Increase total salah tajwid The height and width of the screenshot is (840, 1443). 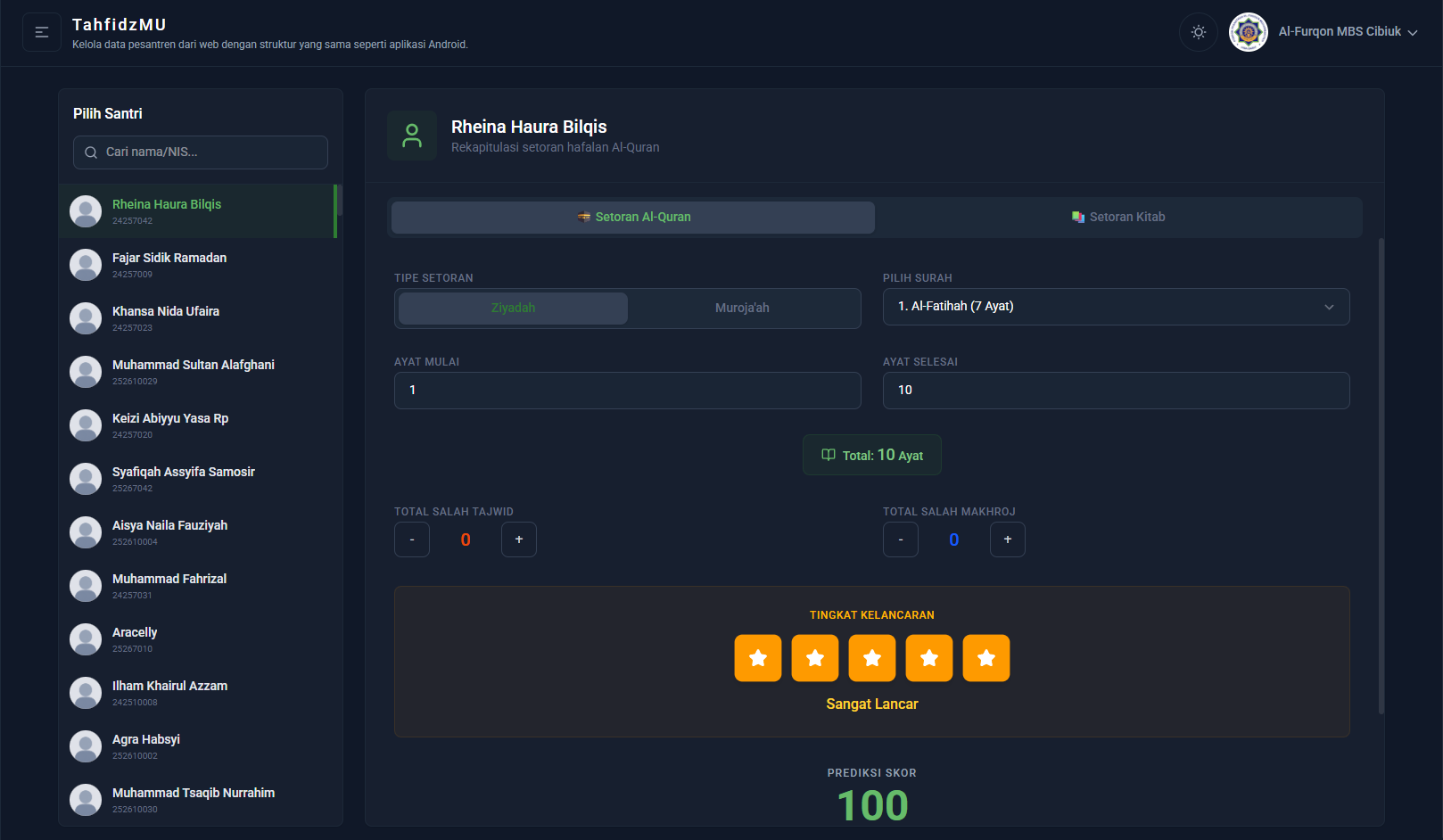pos(519,539)
